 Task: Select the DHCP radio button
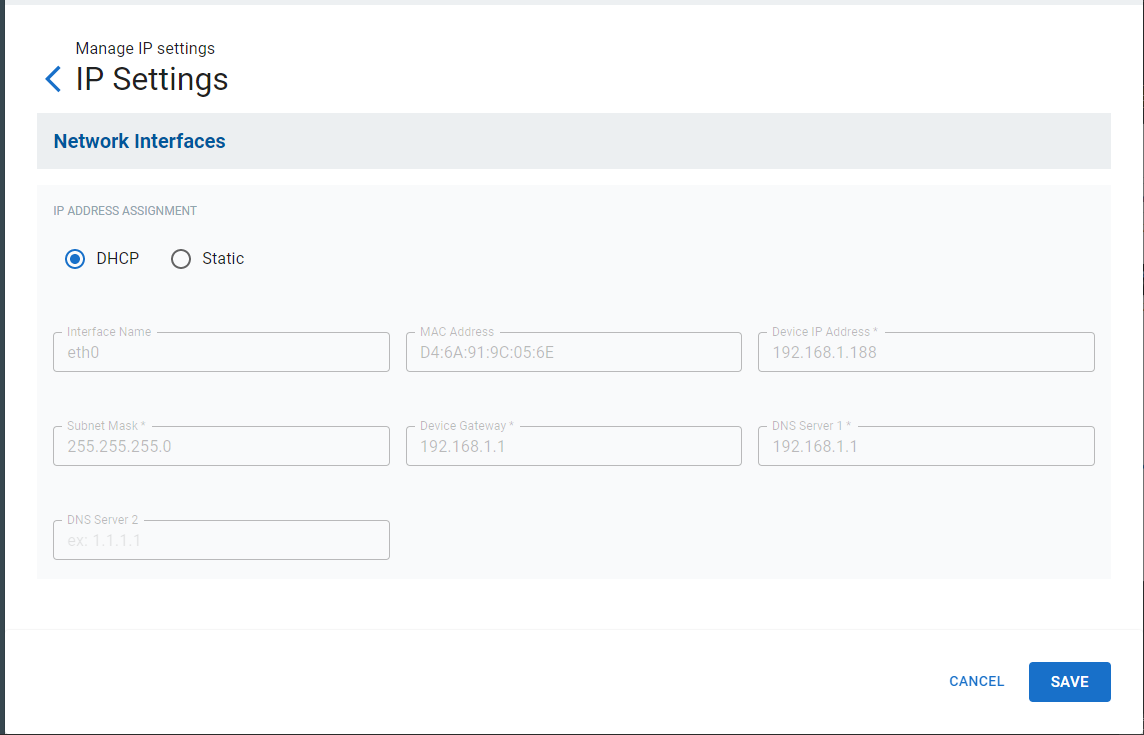75,259
